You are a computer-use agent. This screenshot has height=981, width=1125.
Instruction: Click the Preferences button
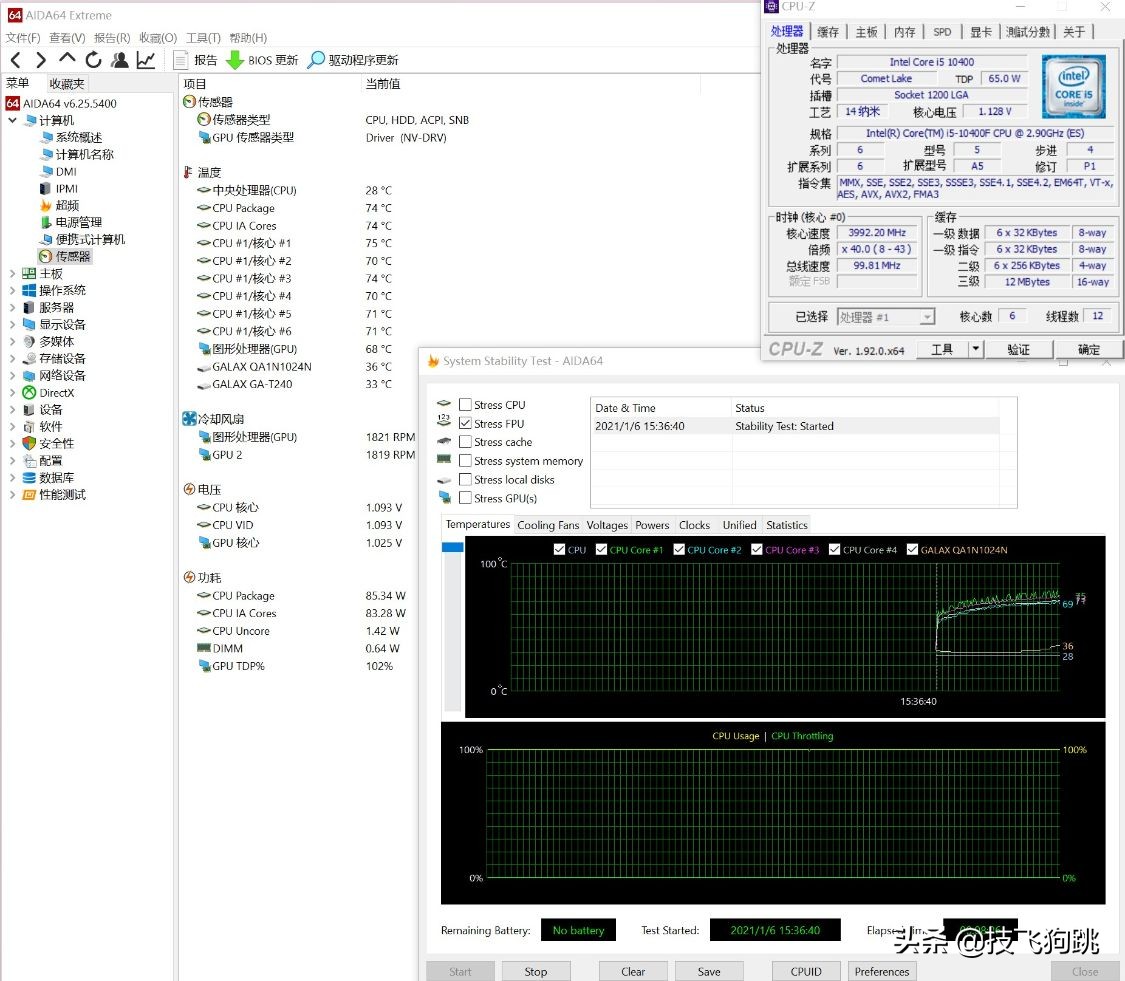click(x=882, y=971)
